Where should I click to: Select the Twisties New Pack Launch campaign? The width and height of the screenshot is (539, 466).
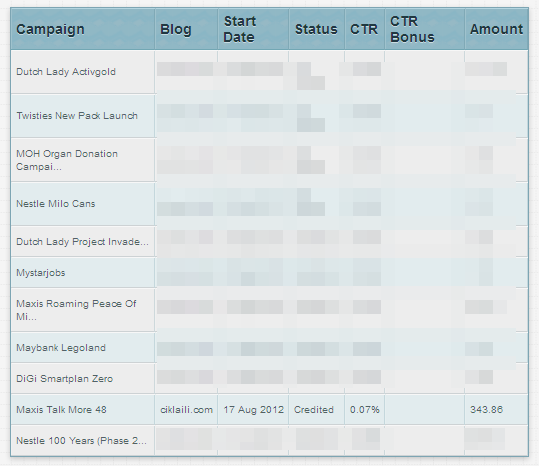pos(77,115)
